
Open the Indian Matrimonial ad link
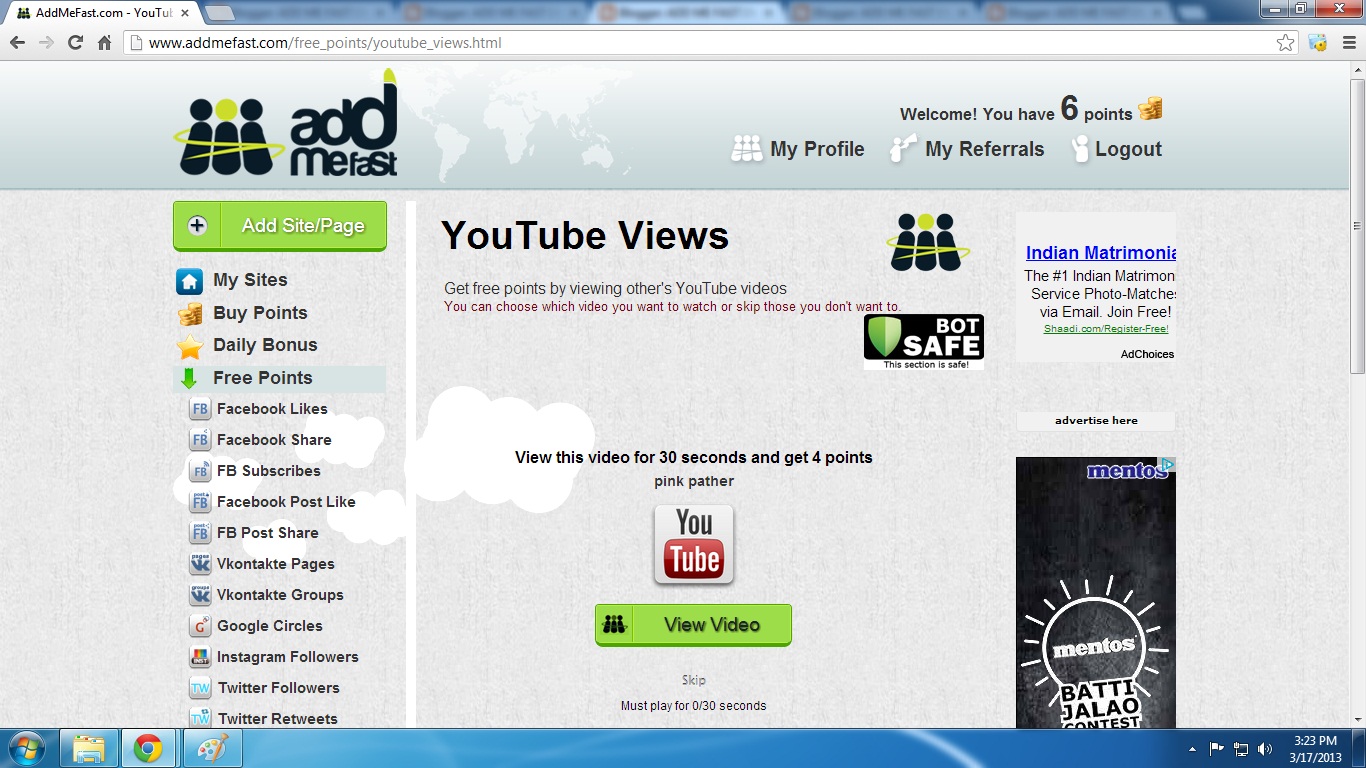click(1100, 253)
